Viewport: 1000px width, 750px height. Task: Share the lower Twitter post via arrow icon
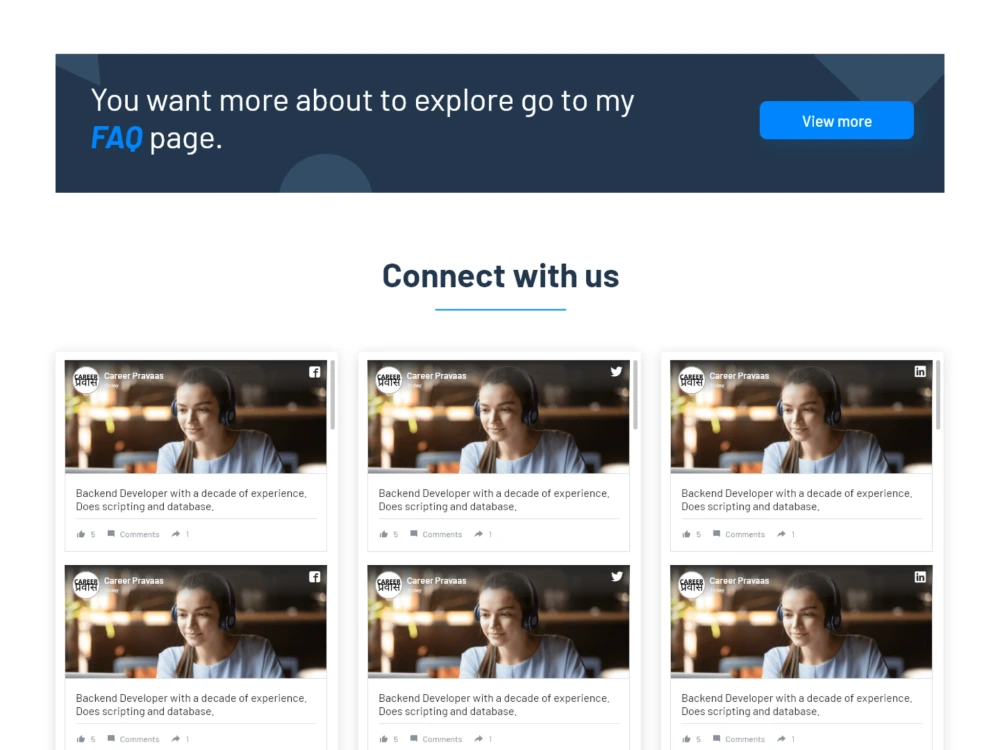click(478, 739)
